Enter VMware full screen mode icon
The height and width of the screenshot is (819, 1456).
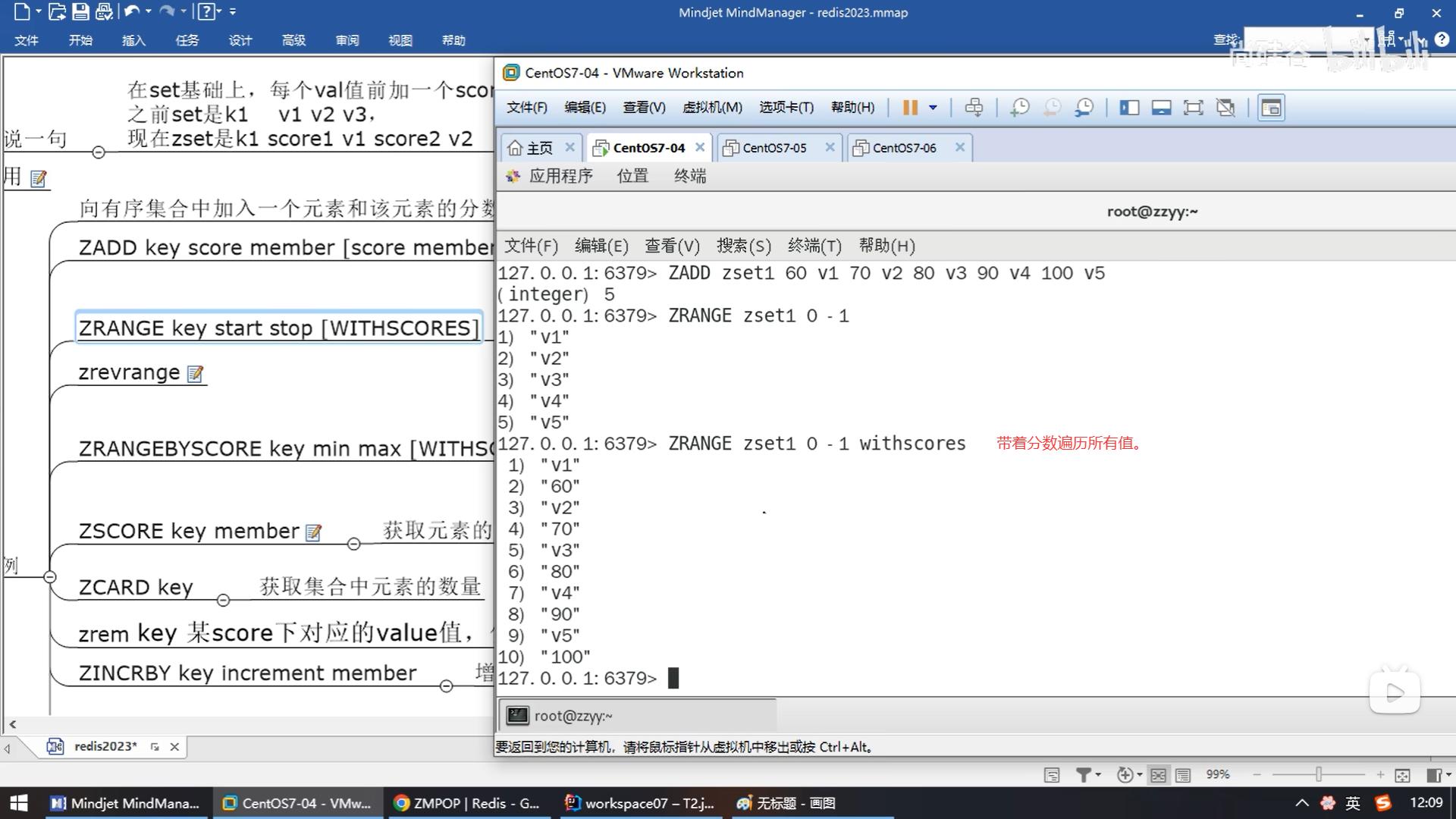coord(1193,108)
